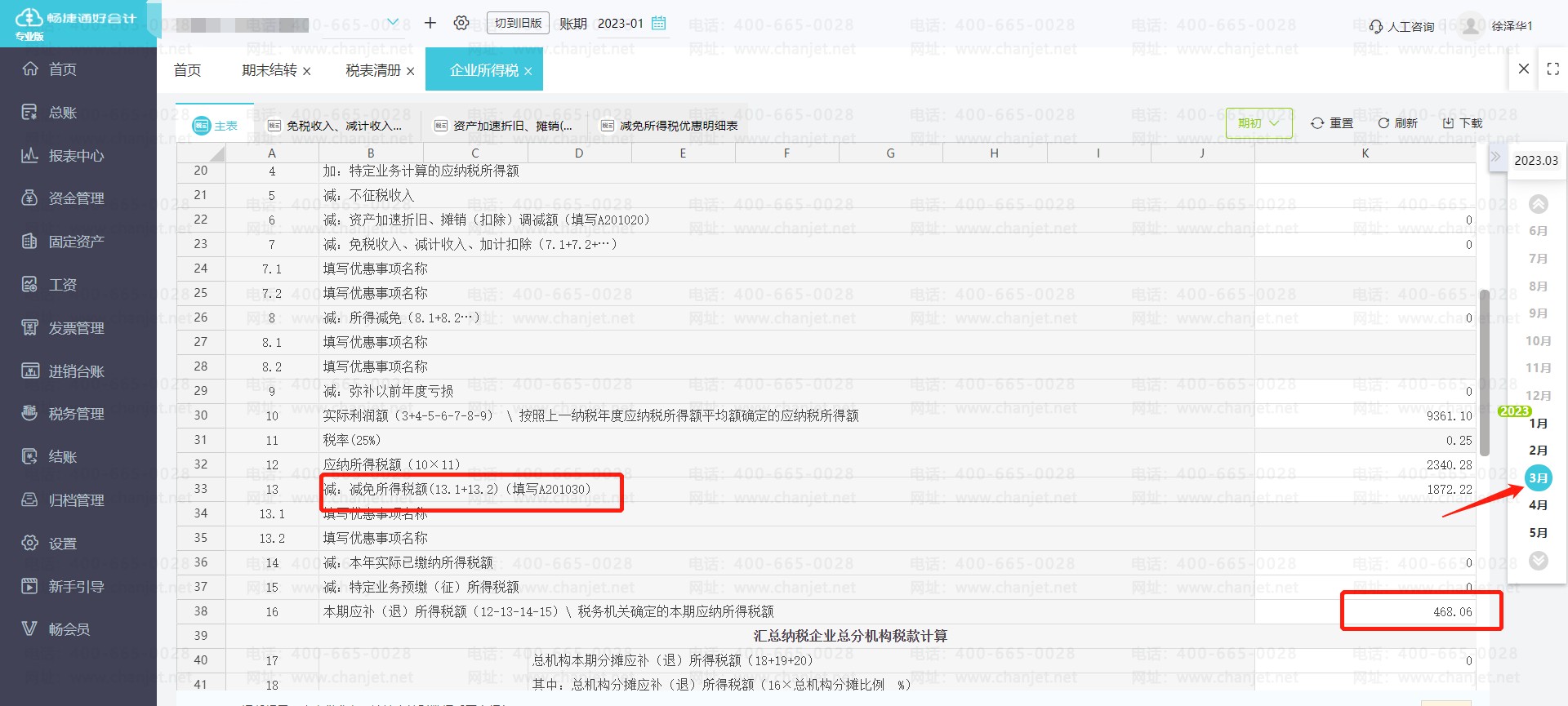Collapse the month panel with double arrow

tap(1495, 157)
